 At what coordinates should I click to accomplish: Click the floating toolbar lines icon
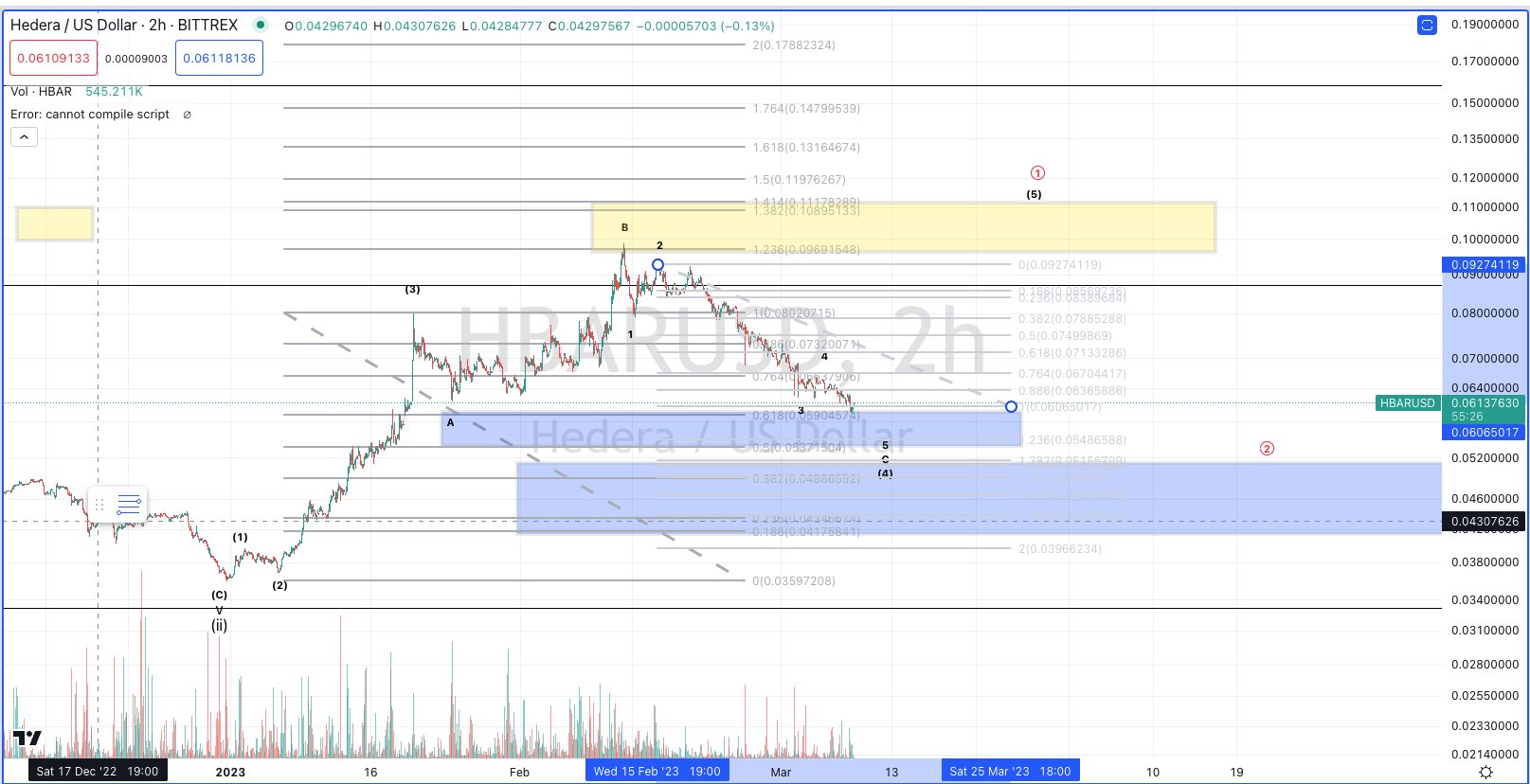pyautogui.click(x=129, y=505)
